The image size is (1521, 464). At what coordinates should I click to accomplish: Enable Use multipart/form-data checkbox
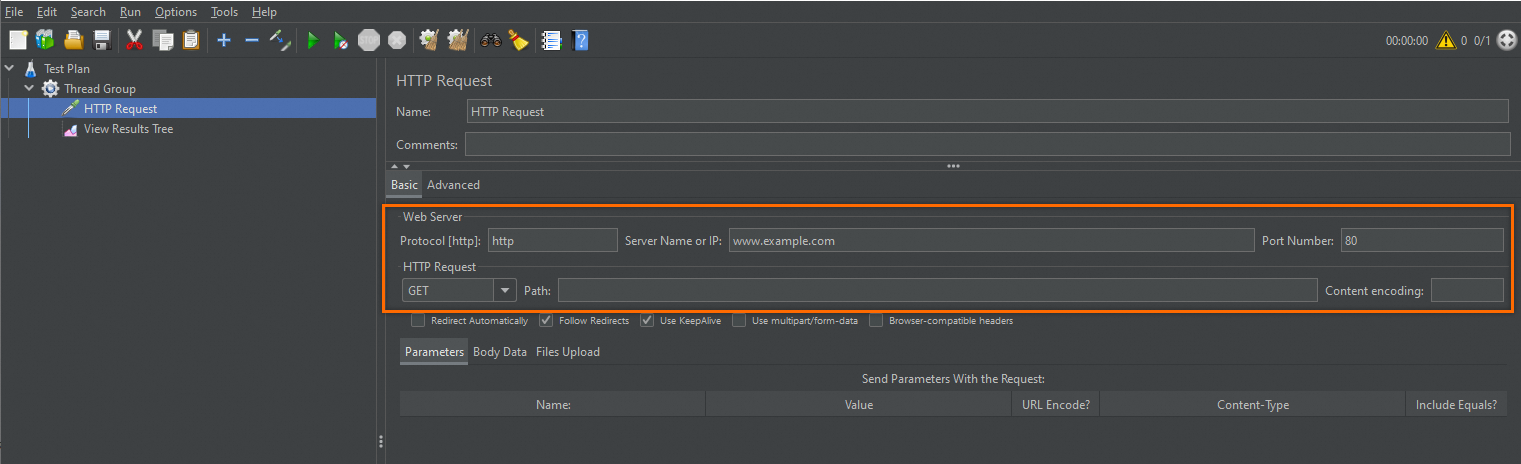[739, 321]
